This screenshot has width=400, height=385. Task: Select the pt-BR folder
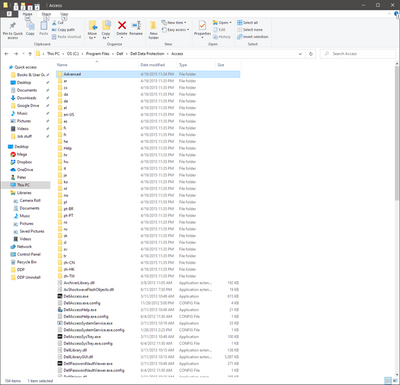148,209
